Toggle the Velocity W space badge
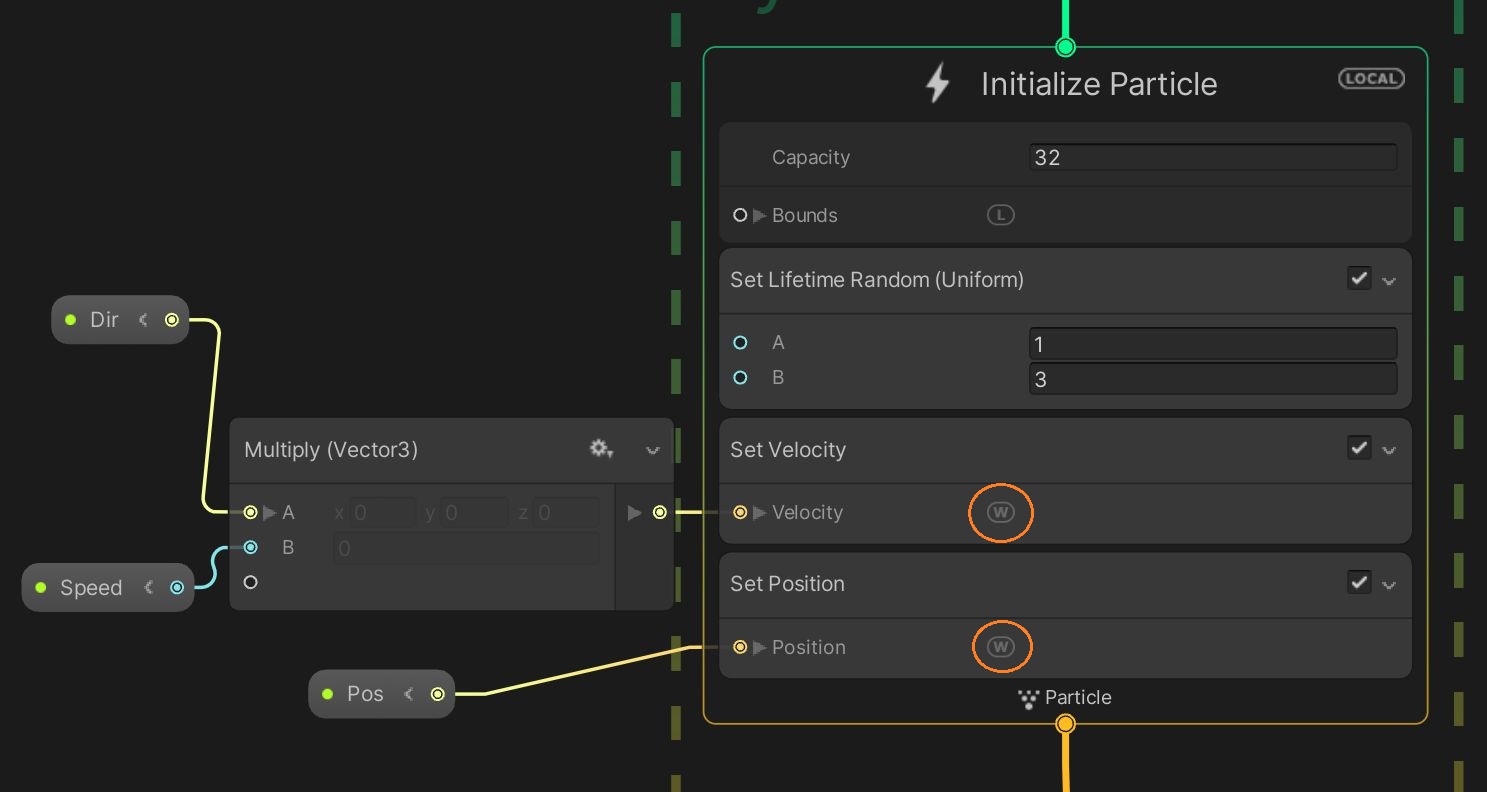This screenshot has width=1487, height=792. tap(1000, 512)
